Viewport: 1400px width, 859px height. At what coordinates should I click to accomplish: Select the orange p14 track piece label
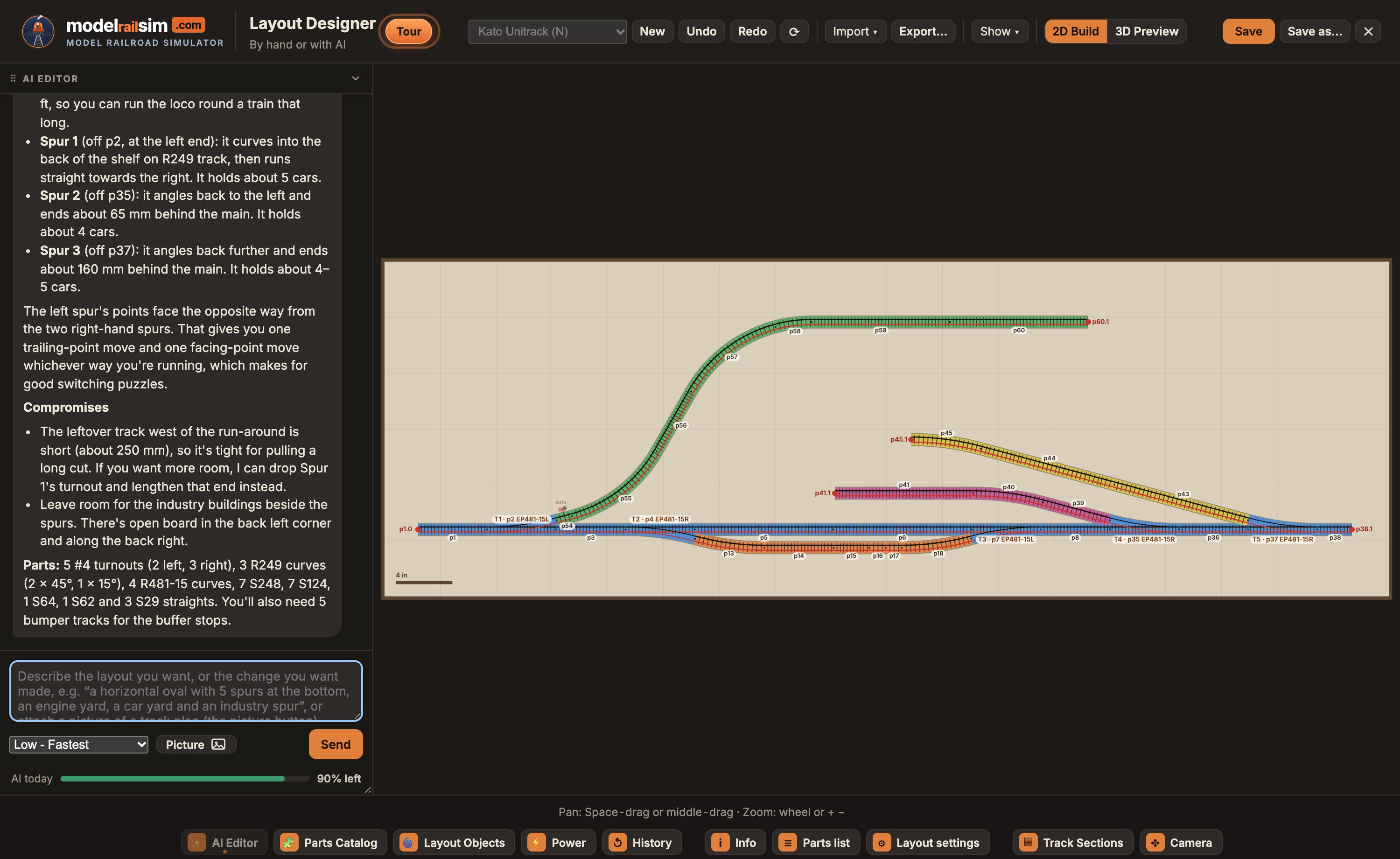point(798,556)
